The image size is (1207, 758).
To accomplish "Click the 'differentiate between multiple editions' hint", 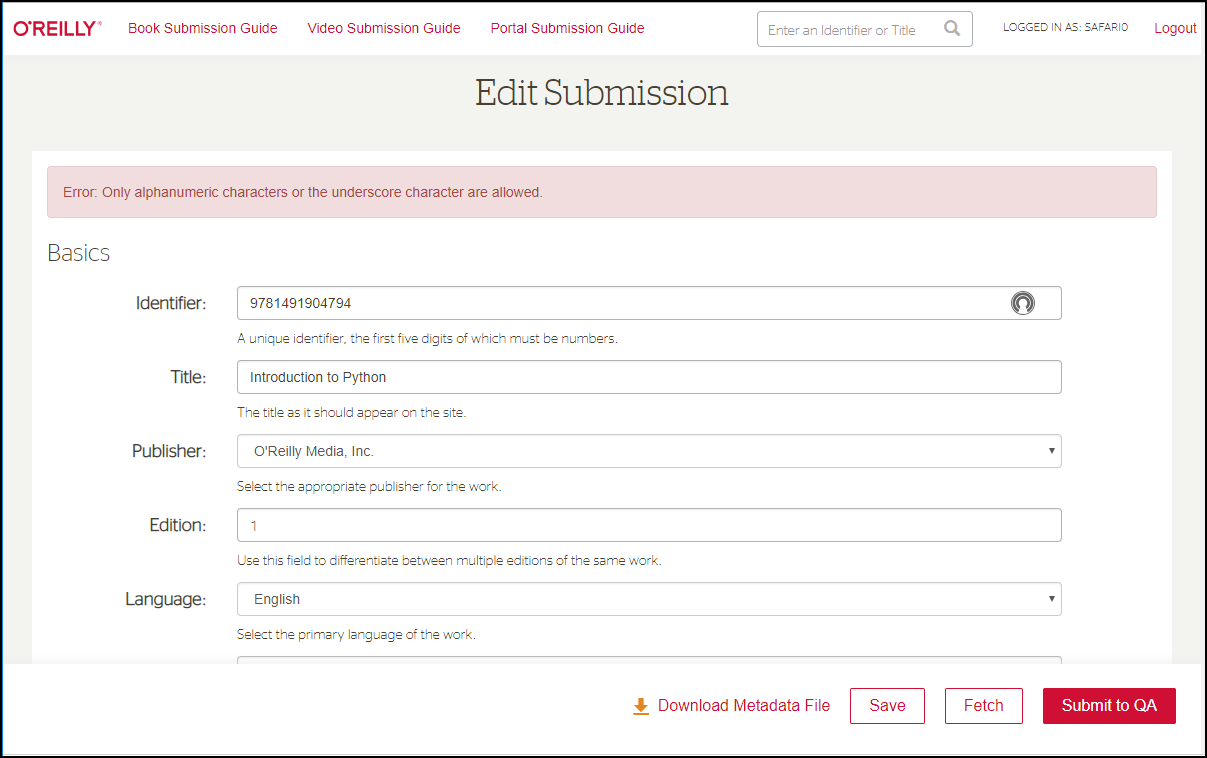I will [449, 561].
